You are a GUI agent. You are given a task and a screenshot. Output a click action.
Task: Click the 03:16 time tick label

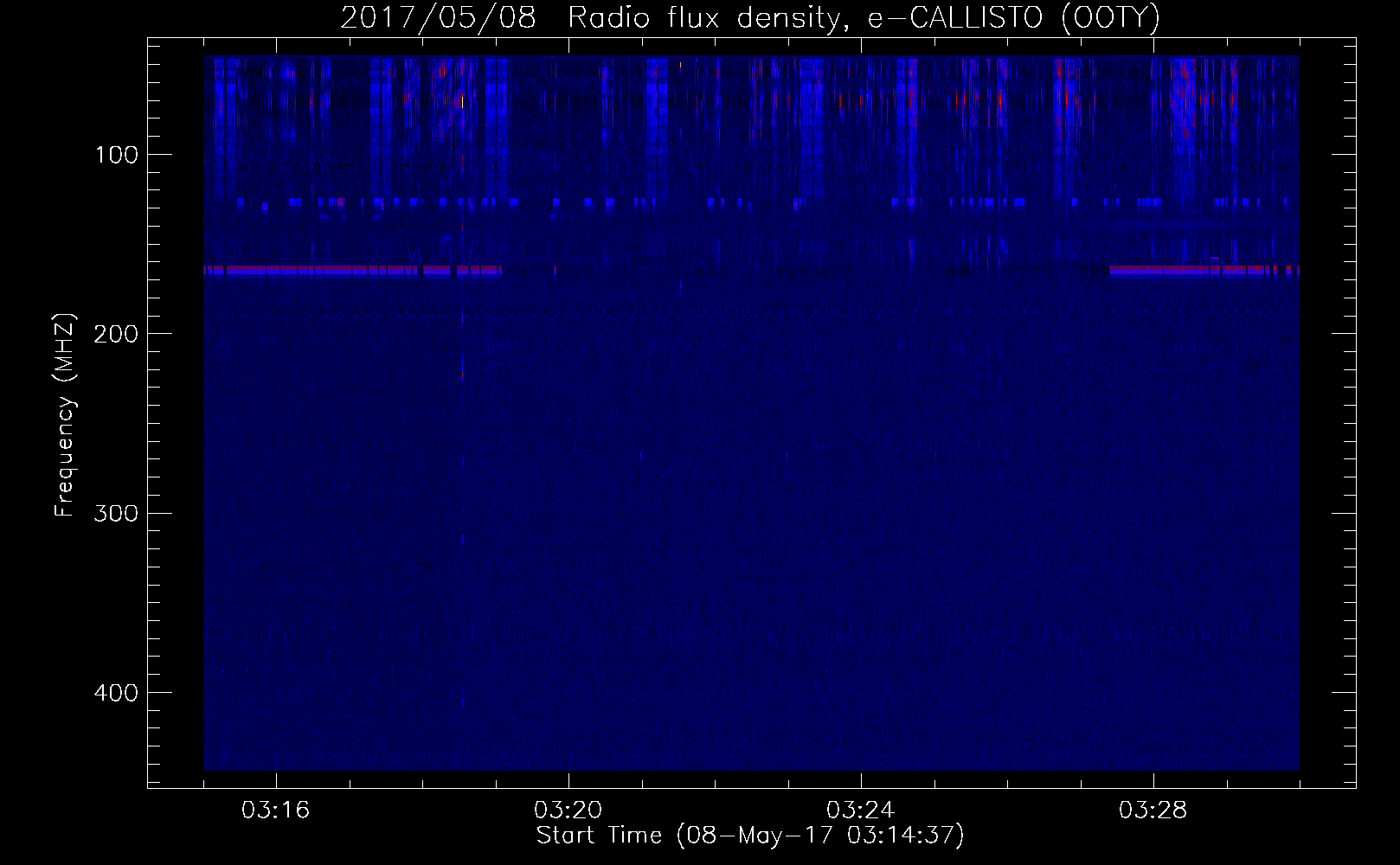276,811
